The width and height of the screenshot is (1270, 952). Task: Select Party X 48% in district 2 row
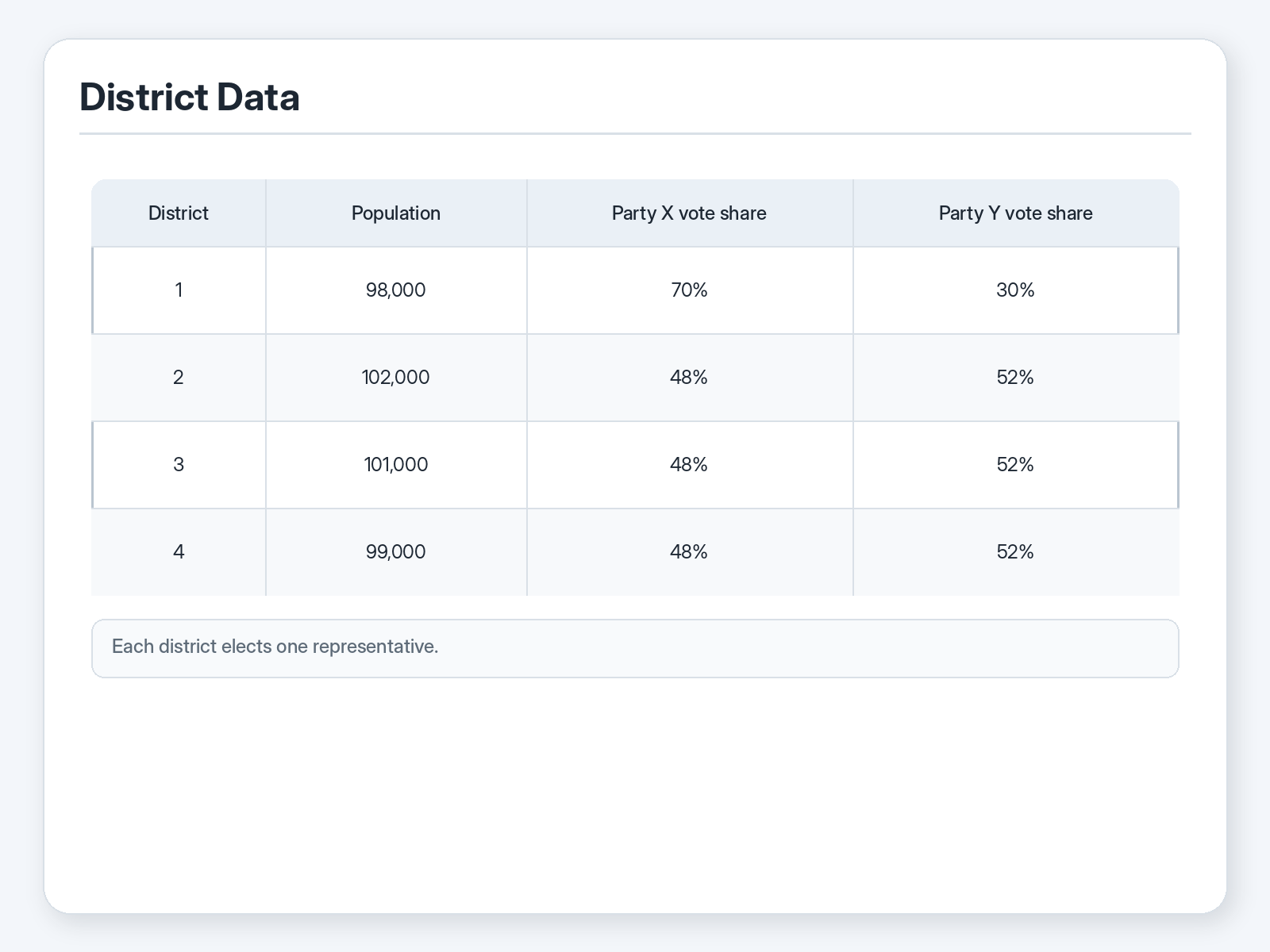[690, 378]
